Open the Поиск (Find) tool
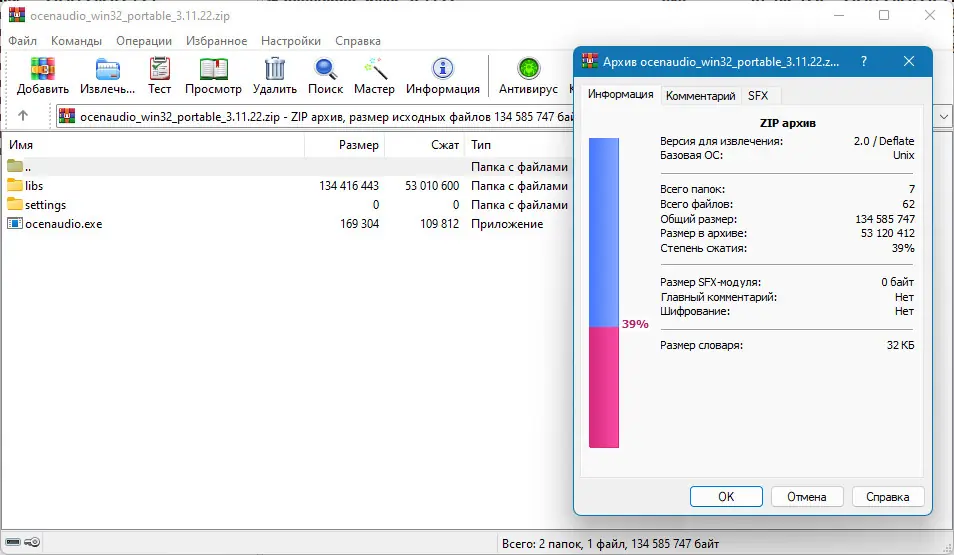This screenshot has height=555, width=954. (x=326, y=69)
